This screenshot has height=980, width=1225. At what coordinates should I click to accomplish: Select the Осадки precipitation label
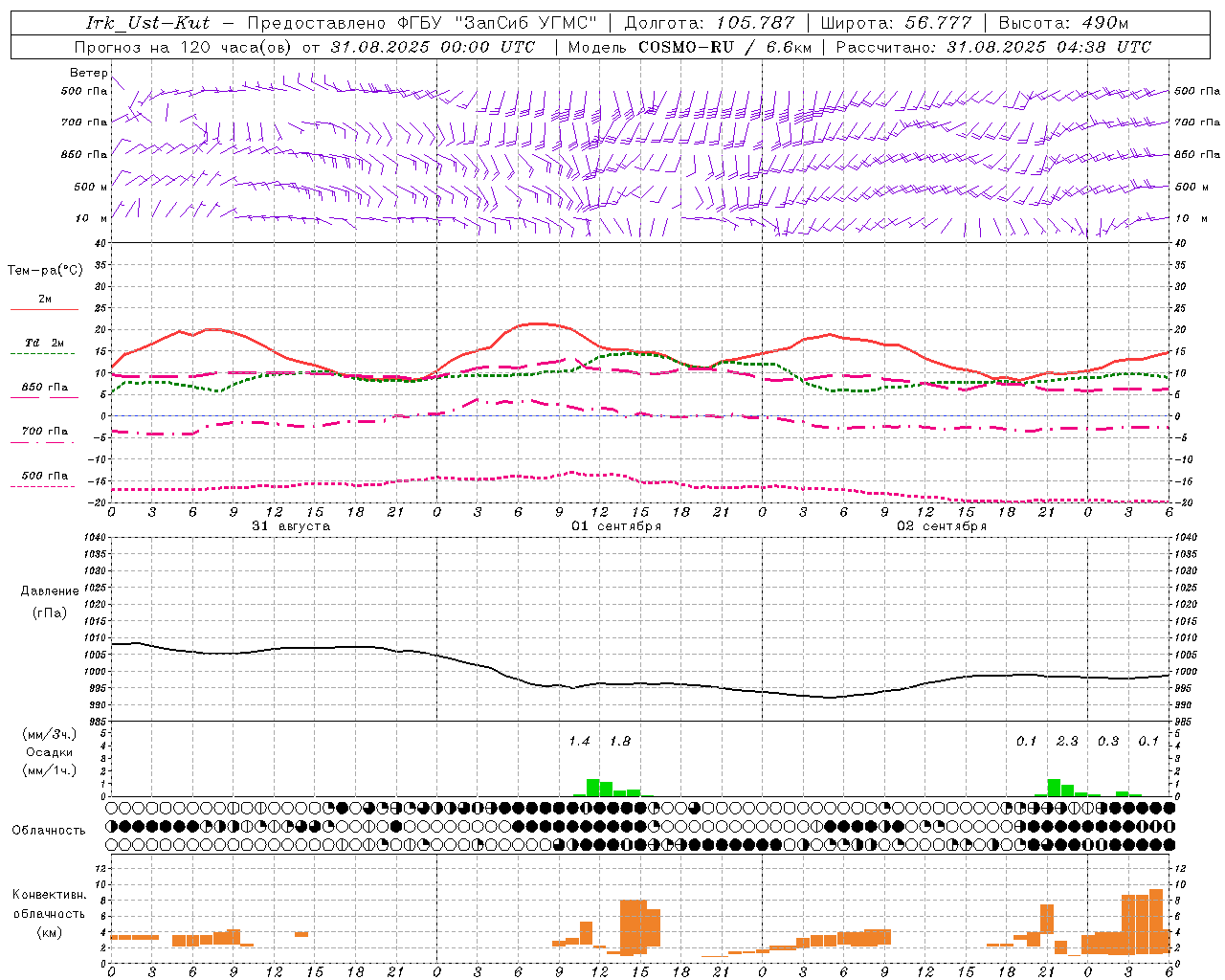coord(50,752)
